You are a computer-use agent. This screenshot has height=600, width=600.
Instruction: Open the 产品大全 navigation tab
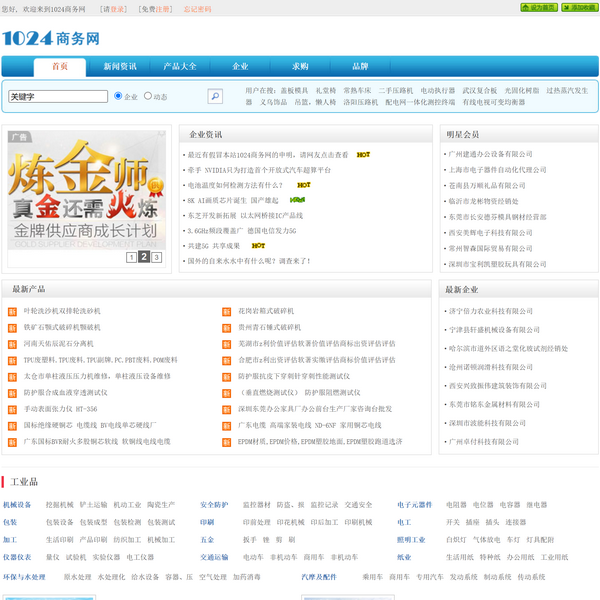point(180,67)
